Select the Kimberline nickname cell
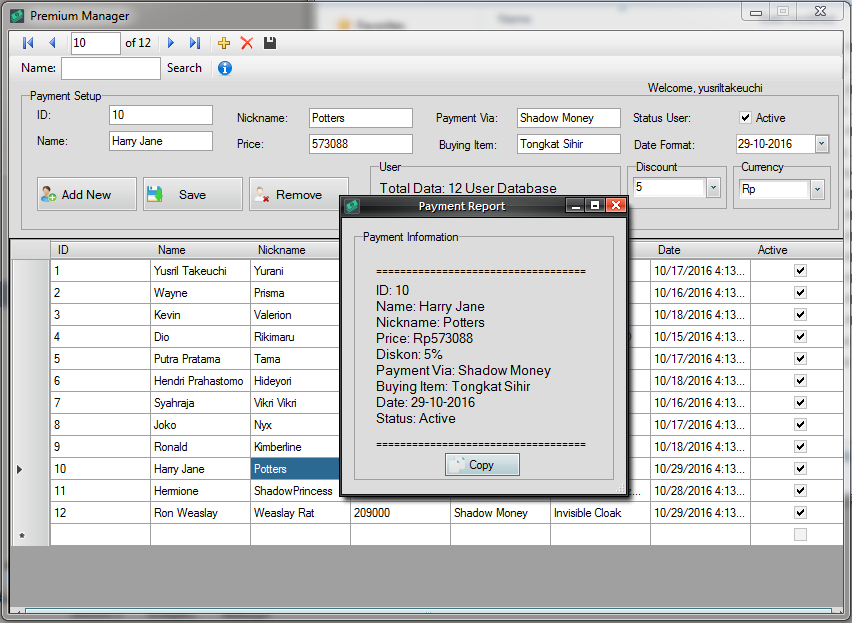Viewport: 852px width, 623px height. click(296, 446)
